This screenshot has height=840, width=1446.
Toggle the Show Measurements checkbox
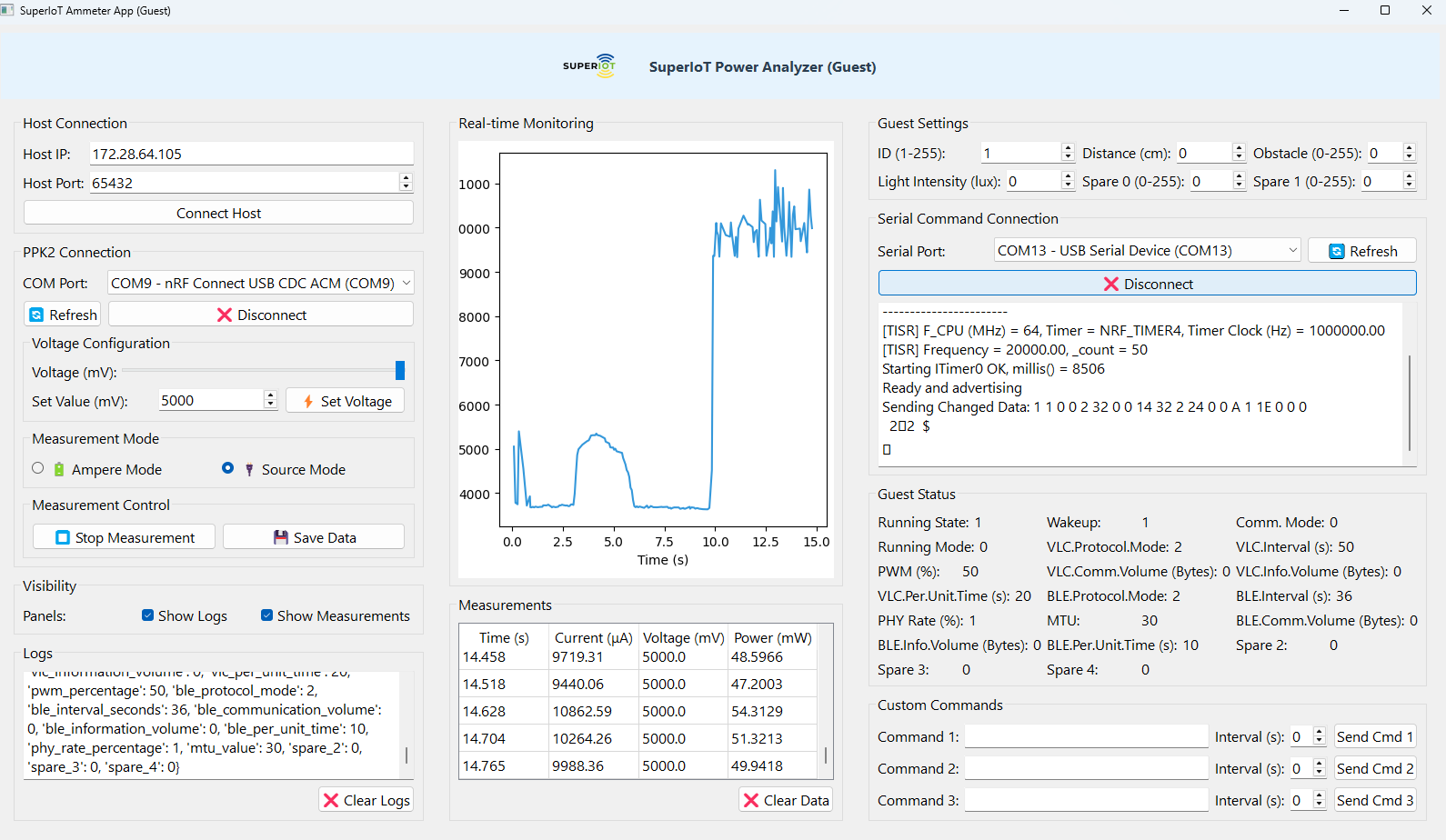coord(267,615)
